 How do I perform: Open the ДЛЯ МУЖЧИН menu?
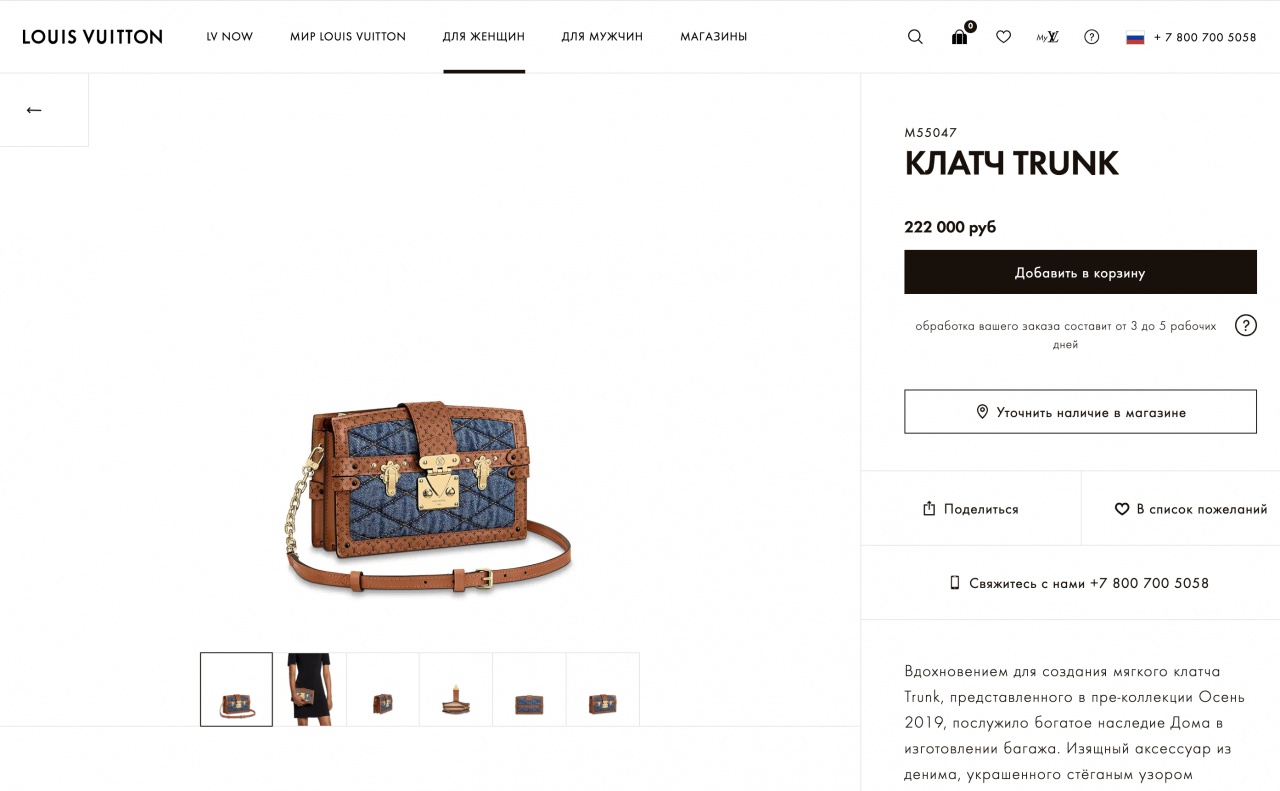click(602, 37)
